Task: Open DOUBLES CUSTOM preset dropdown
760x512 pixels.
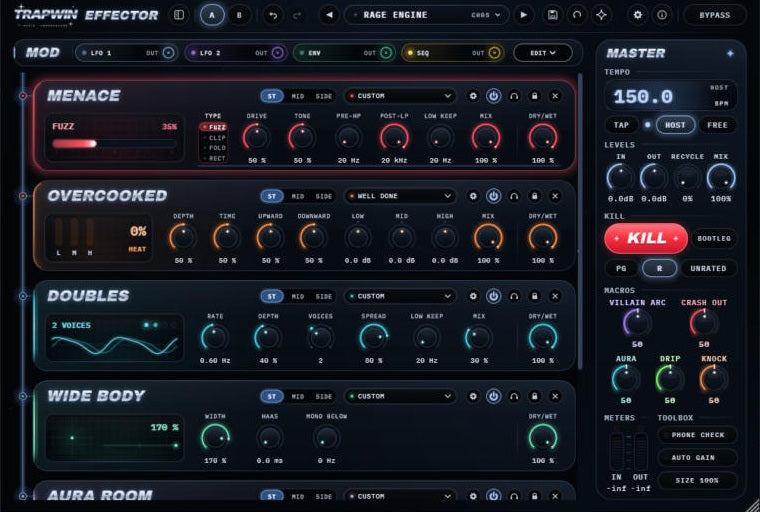Action: pos(401,296)
